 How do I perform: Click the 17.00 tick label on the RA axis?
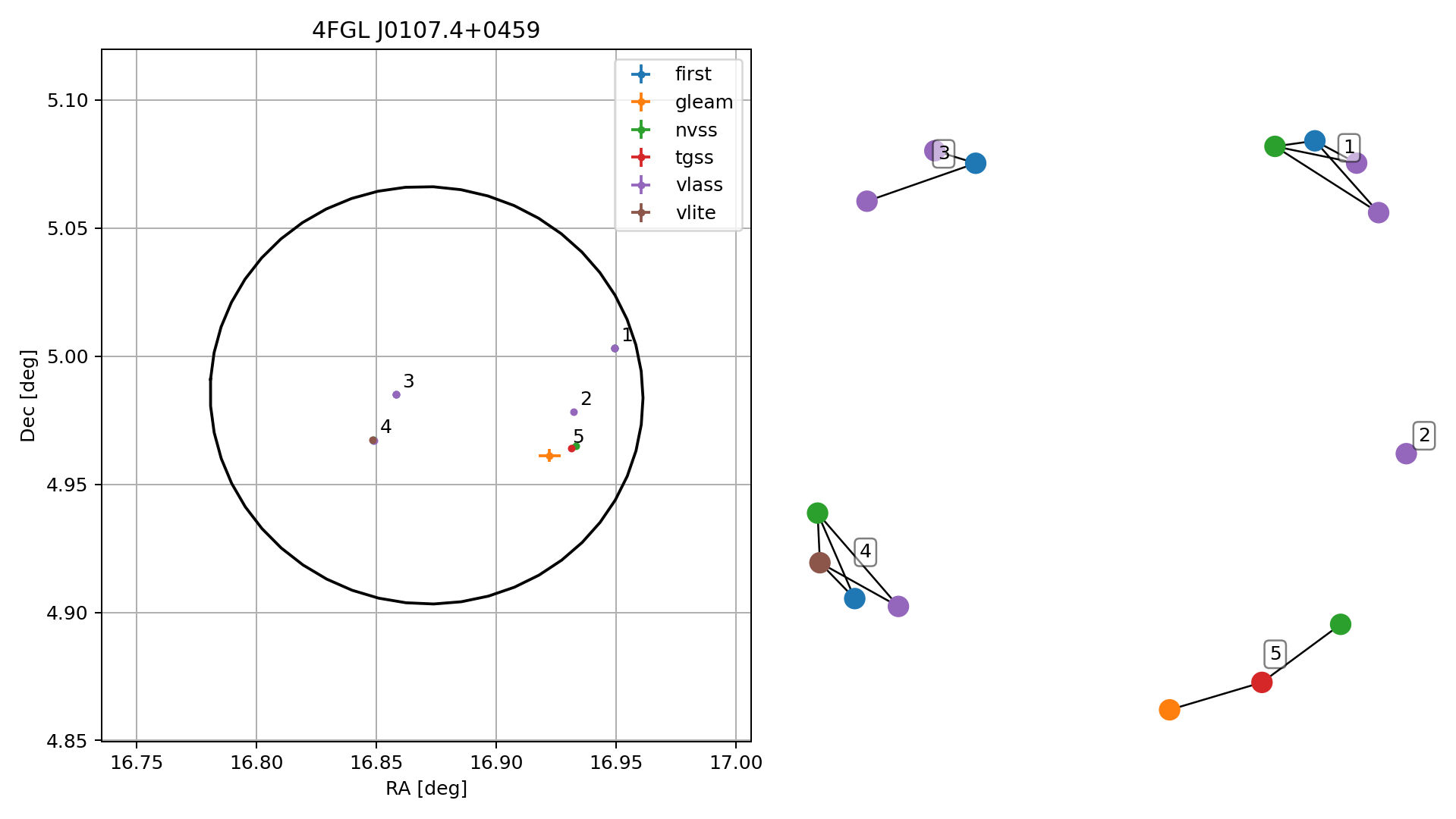736,763
